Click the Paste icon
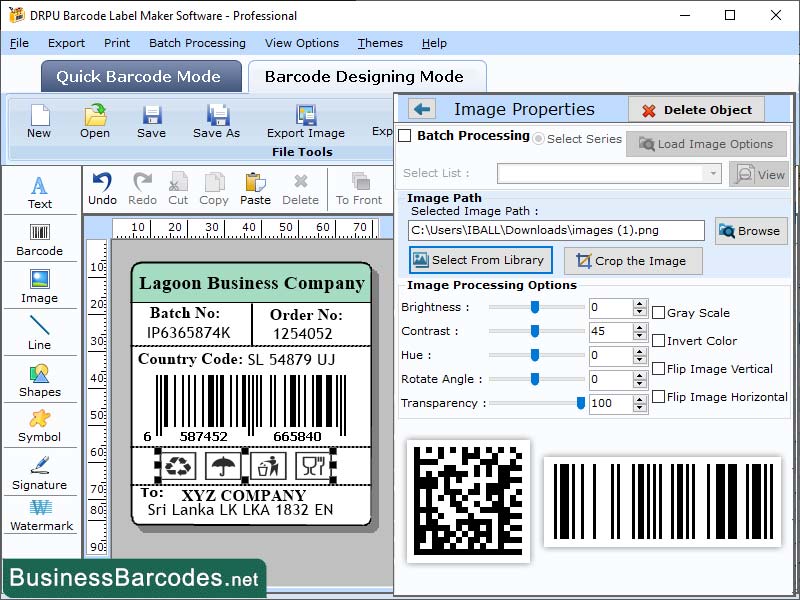The width and height of the screenshot is (800, 600). 255,185
